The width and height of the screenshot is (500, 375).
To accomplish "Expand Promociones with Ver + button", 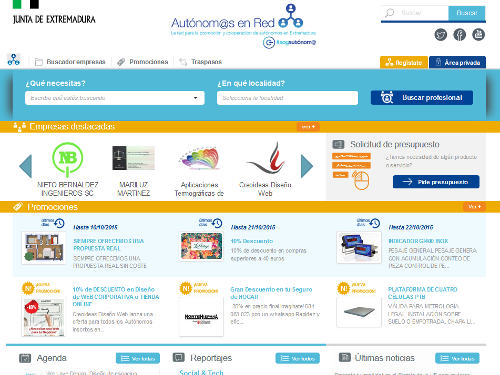I will click(x=474, y=207).
